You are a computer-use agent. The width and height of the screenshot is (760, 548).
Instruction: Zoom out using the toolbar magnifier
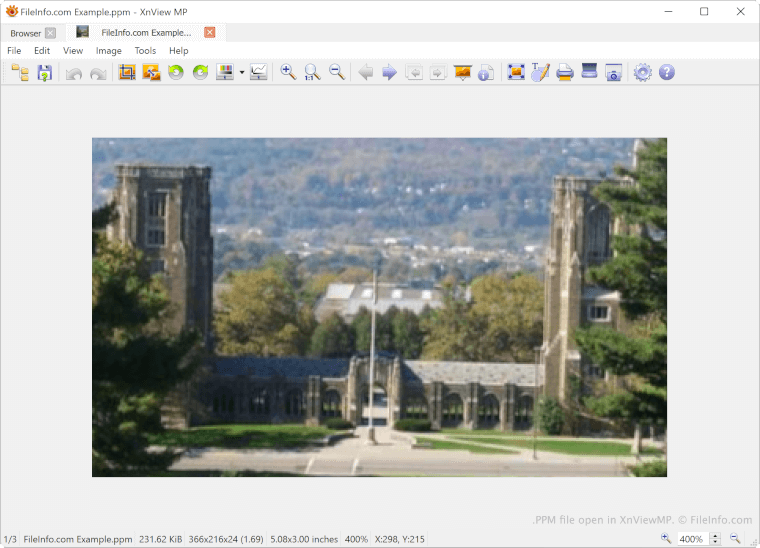point(337,72)
